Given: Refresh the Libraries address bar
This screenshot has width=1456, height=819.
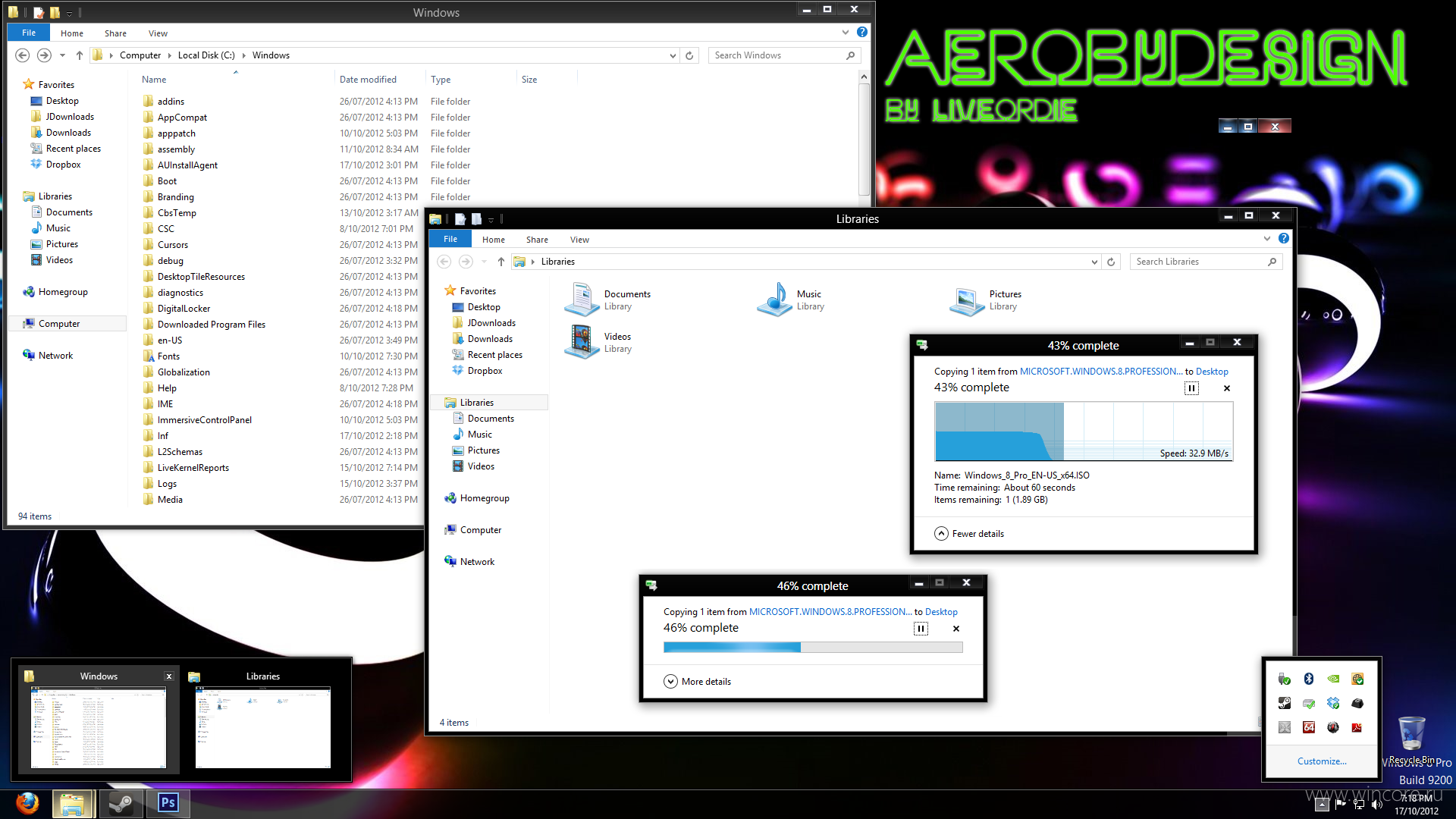Looking at the screenshot, I should 1111,262.
